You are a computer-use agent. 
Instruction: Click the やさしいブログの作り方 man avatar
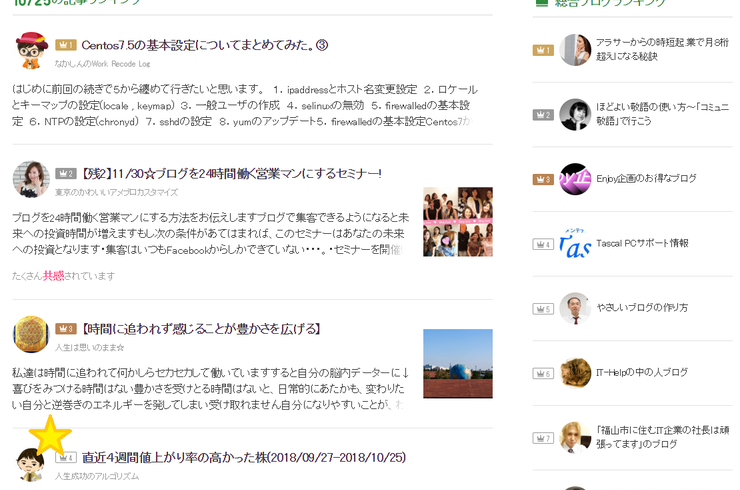pos(575,308)
